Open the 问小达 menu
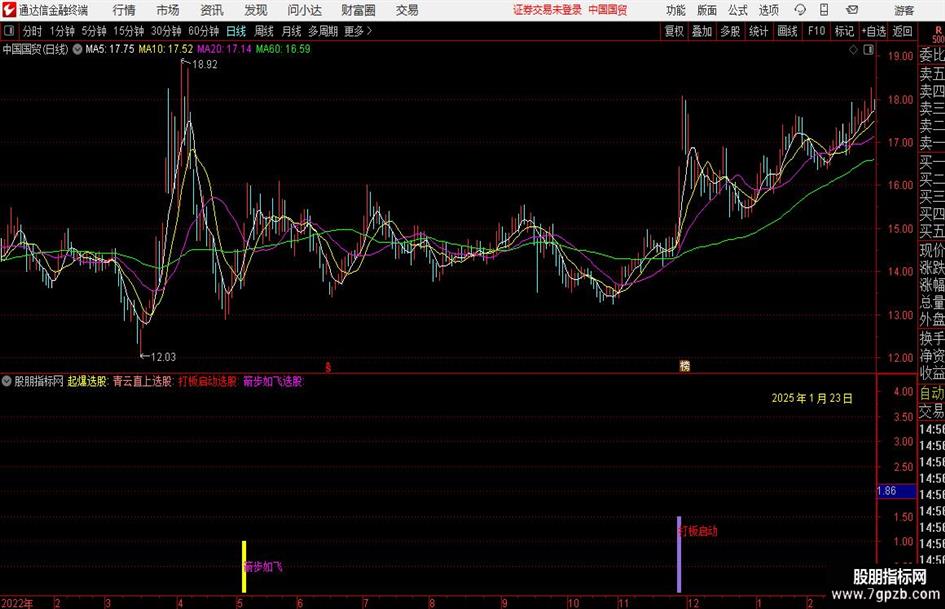945x609 pixels. pyautogui.click(x=304, y=10)
